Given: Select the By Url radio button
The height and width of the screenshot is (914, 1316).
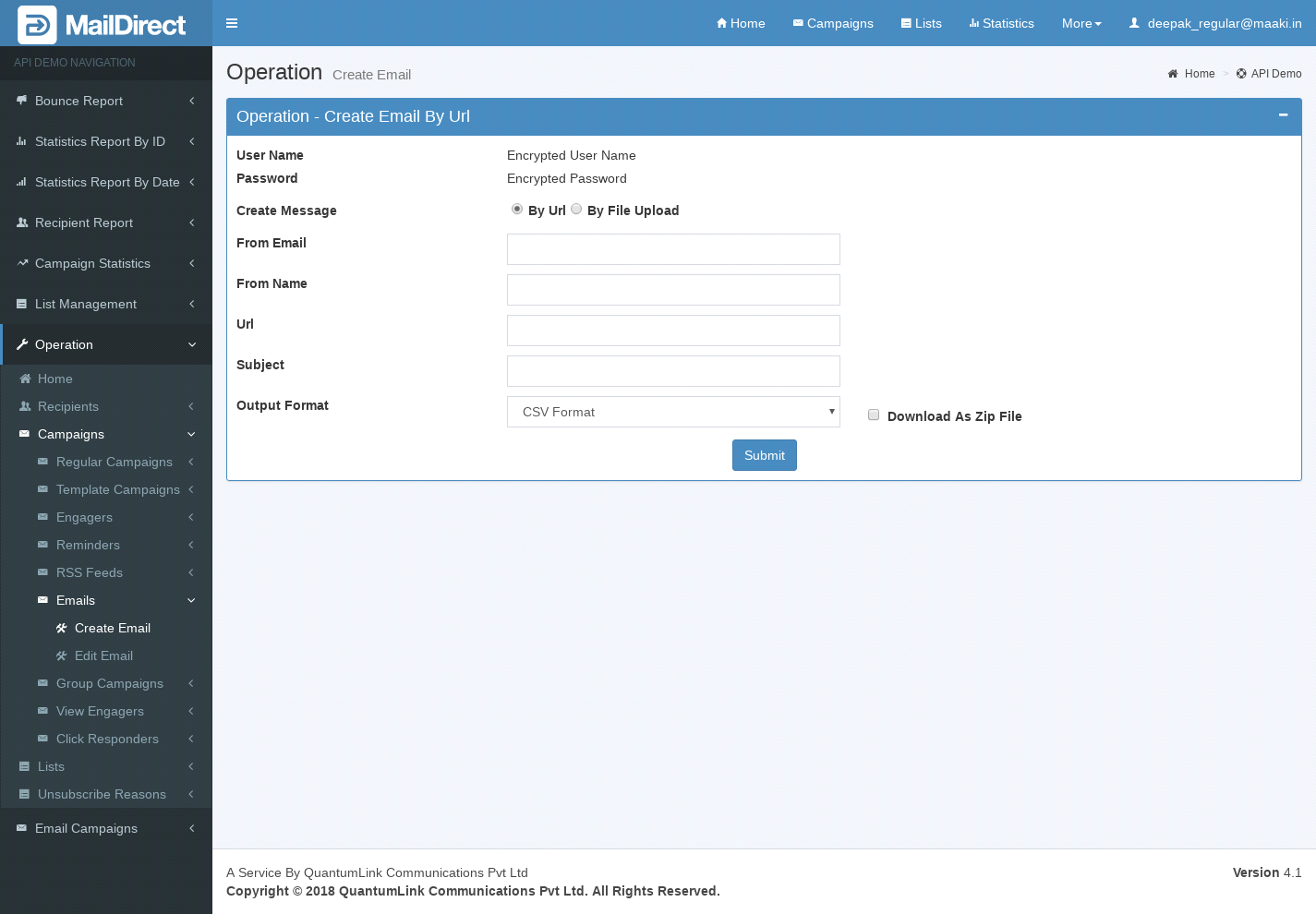Looking at the screenshot, I should pyautogui.click(x=517, y=210).
